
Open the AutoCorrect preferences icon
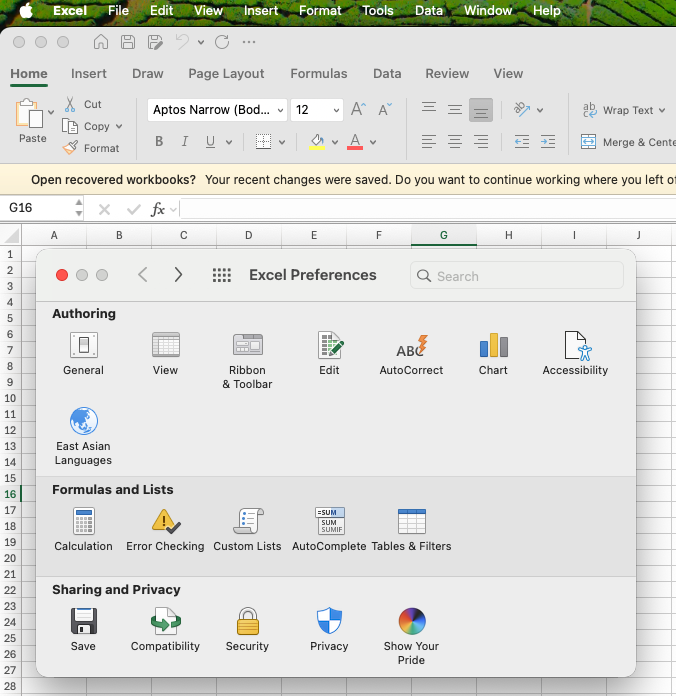coord(411,353)
